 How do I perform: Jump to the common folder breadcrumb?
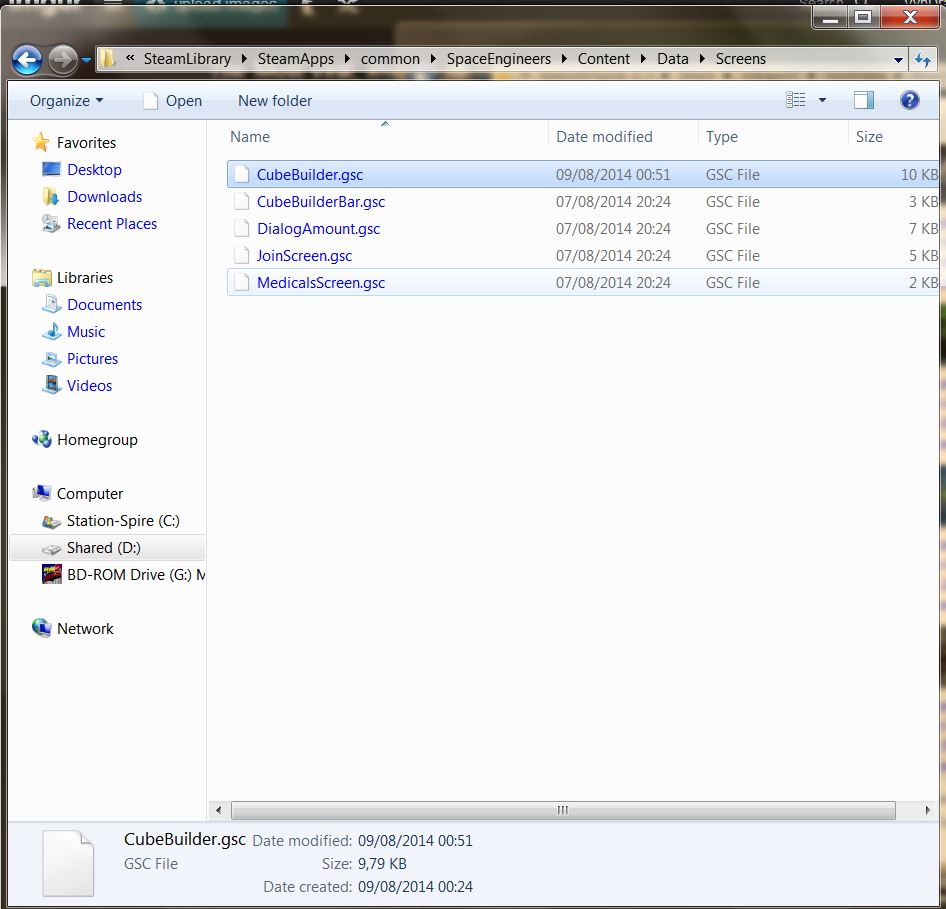(390, 59)
